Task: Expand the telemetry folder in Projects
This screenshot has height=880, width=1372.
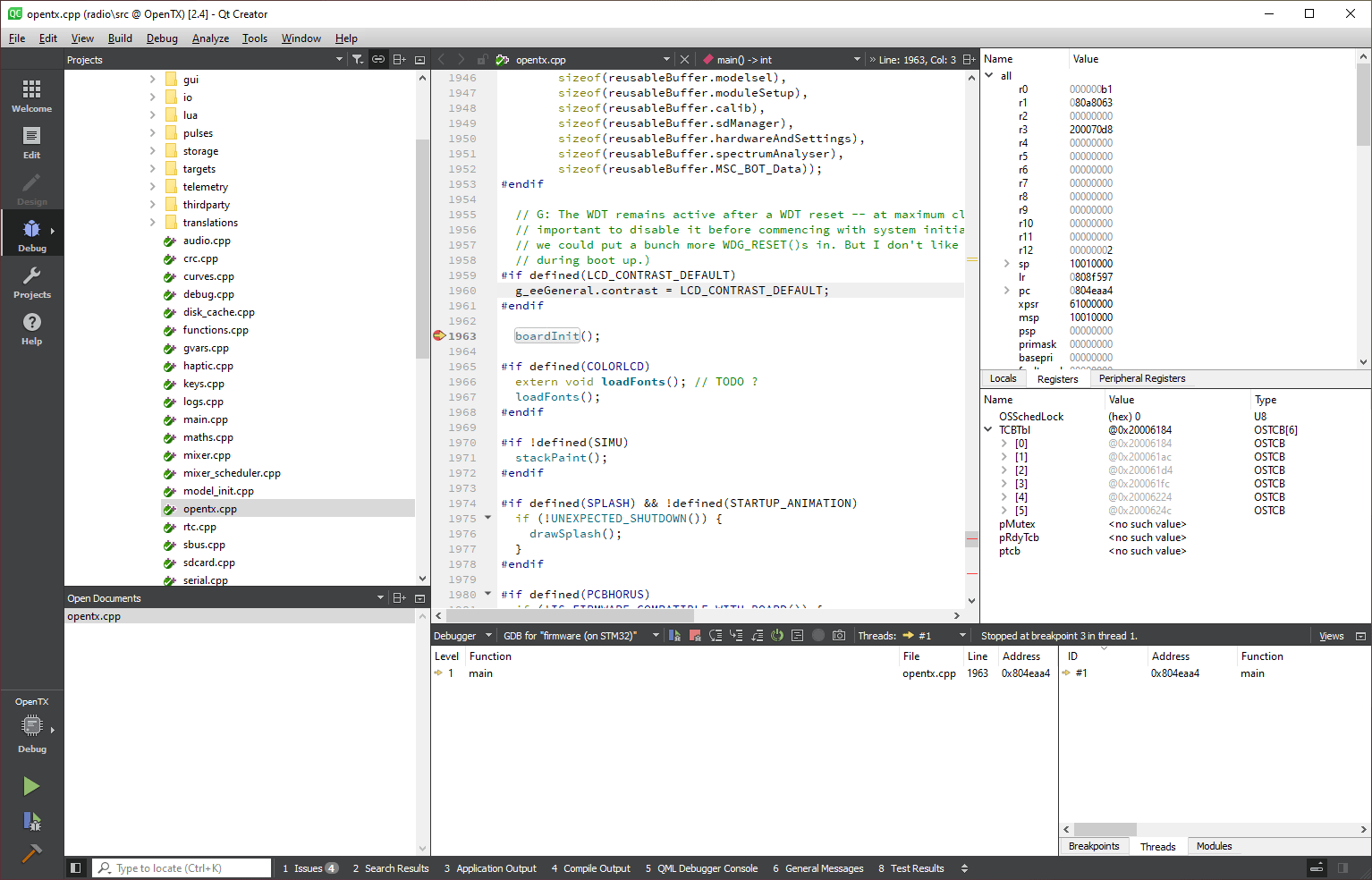Action: (x=152, y=186)
